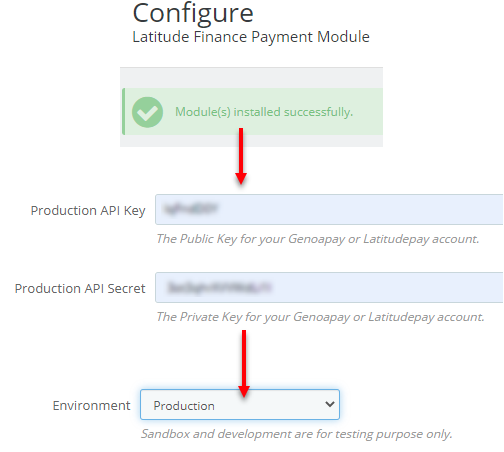
Task: Click the Production API Secret label
Action: [80, 289]
